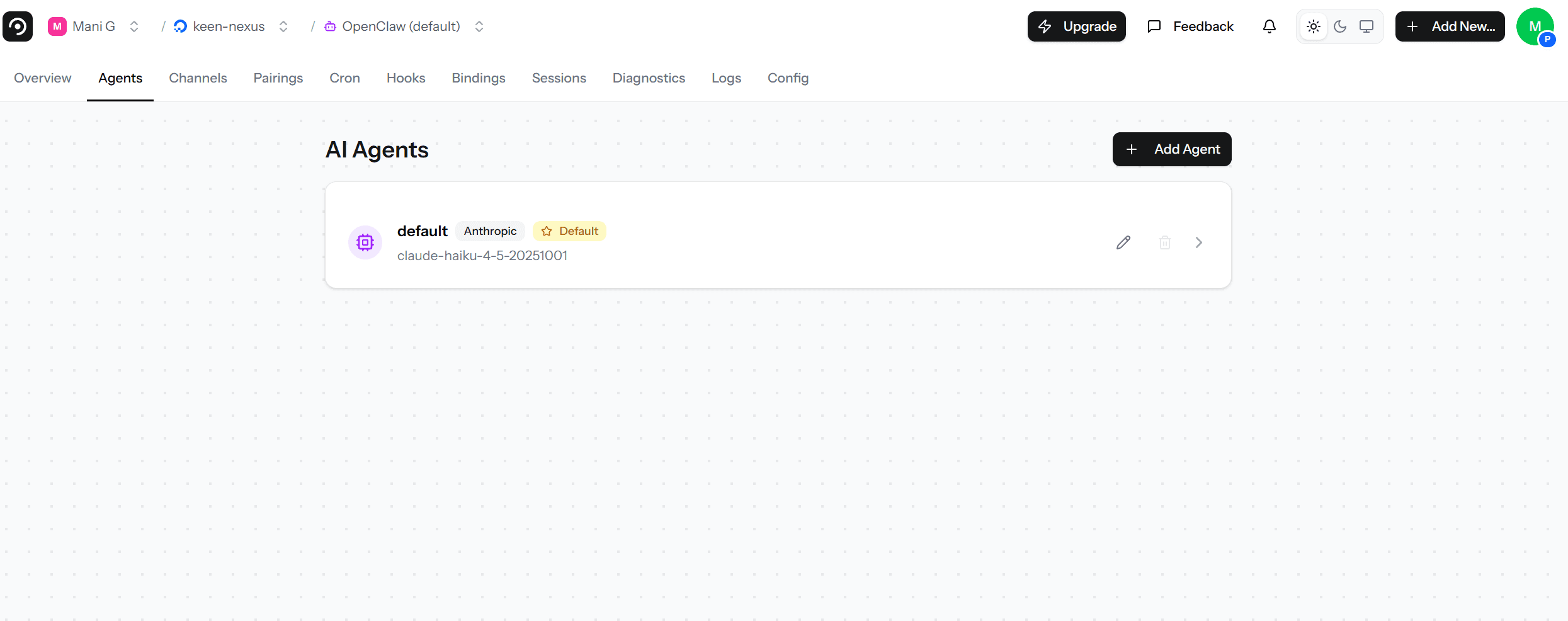The width and height of the screenshot is (1568, 621).
Task: Open the Mani G workspace switcher chevrons
Action: [134, 26]
